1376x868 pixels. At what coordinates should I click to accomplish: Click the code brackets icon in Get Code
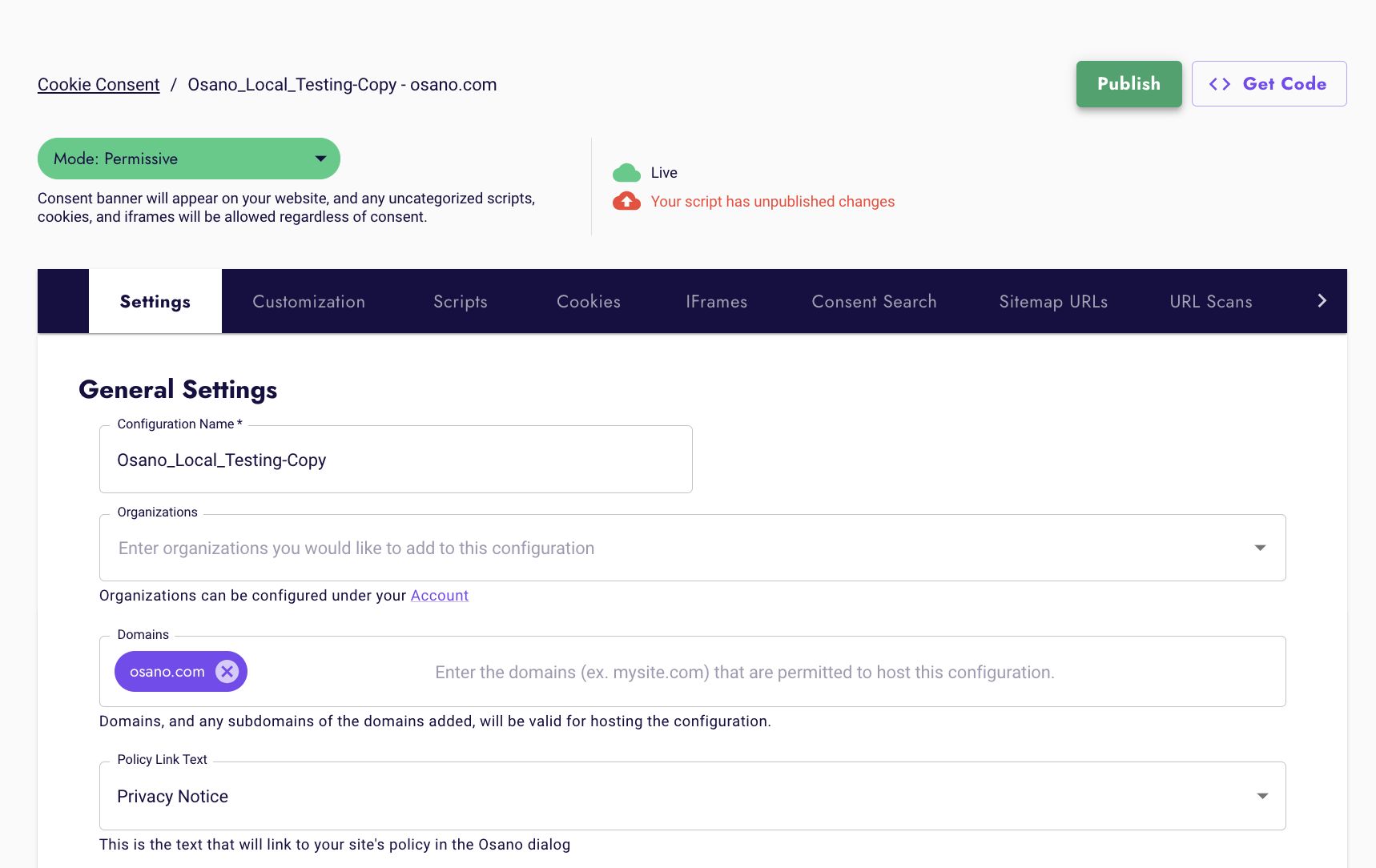click(1220, 84)
